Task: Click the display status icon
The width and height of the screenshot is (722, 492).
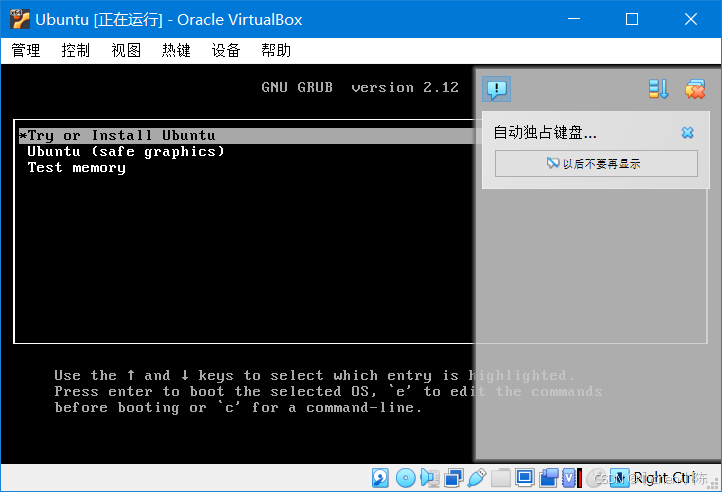Action: (524, 478)
